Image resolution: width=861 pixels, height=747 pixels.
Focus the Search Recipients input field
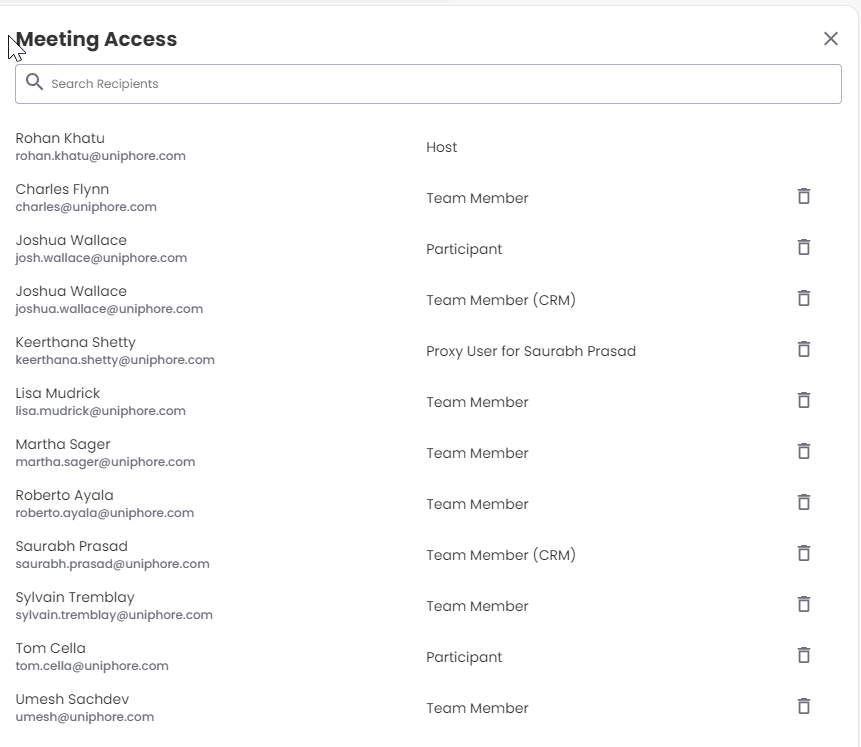pos(428,84)
